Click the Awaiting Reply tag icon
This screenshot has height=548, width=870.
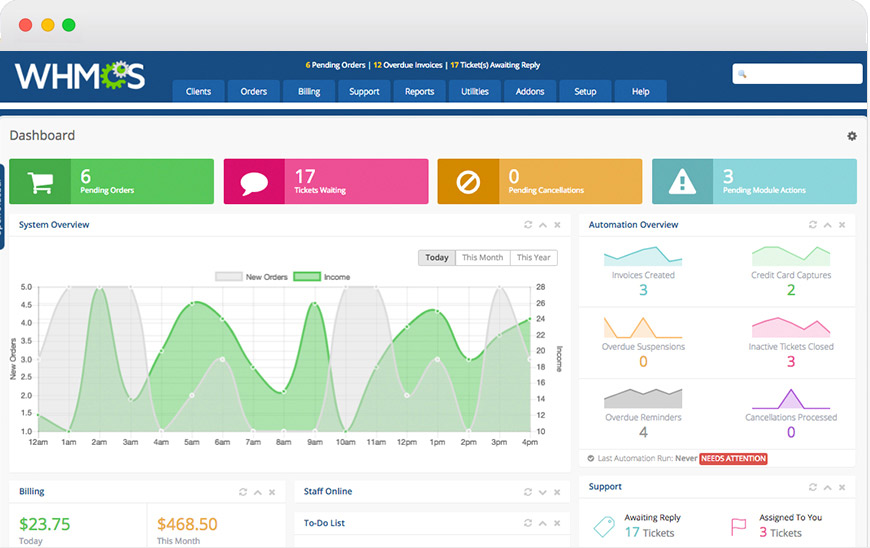tap(604, 526)
